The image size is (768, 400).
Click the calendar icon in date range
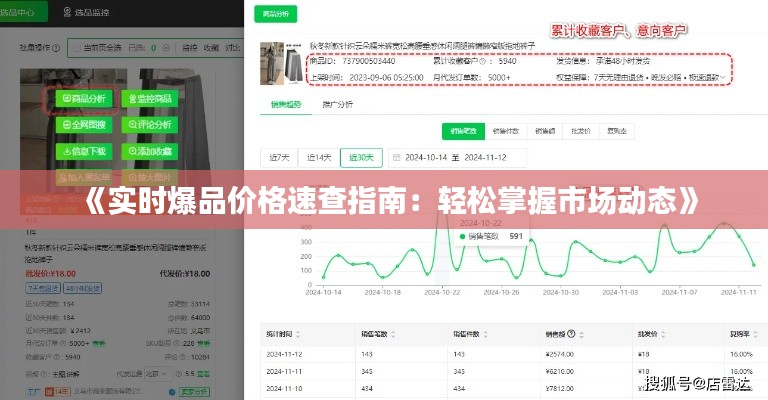pyautogui.click(x=395, y=158)
